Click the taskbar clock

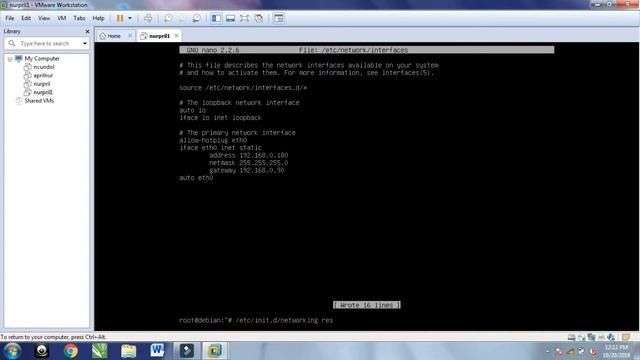point(617,351)
